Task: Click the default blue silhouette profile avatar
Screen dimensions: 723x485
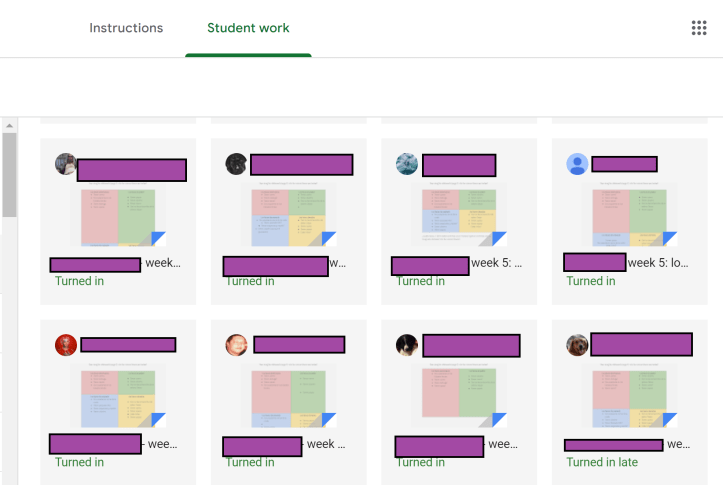Action: pyautogui.click(x=577, y=164)
